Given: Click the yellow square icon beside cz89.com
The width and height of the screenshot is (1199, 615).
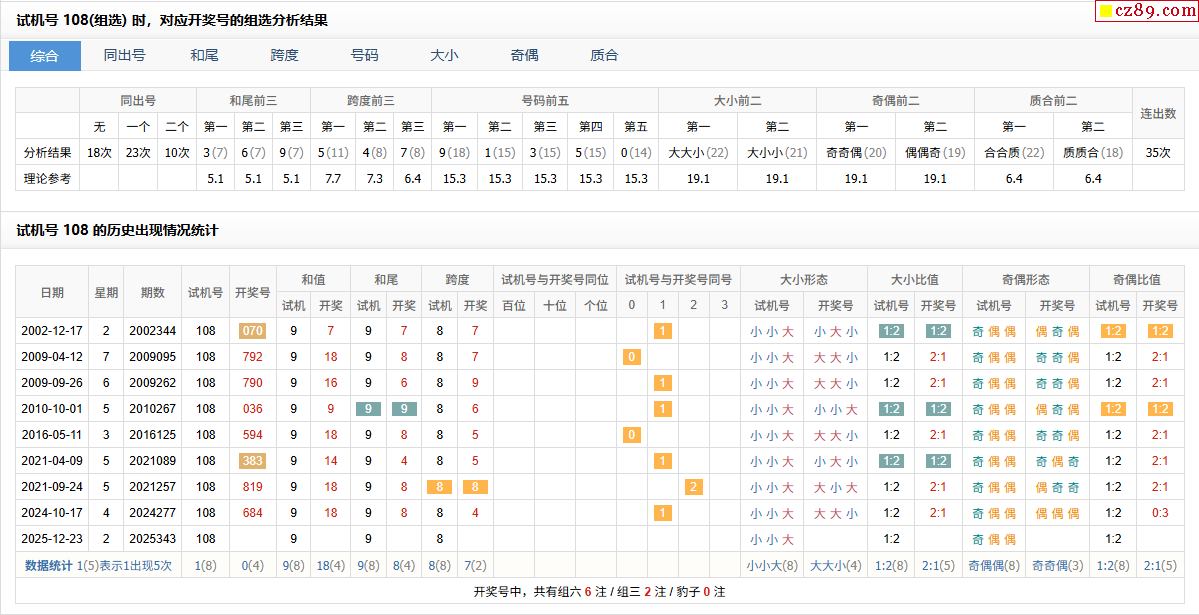Looking at the screenshot, I should [x=1105, y=12].
